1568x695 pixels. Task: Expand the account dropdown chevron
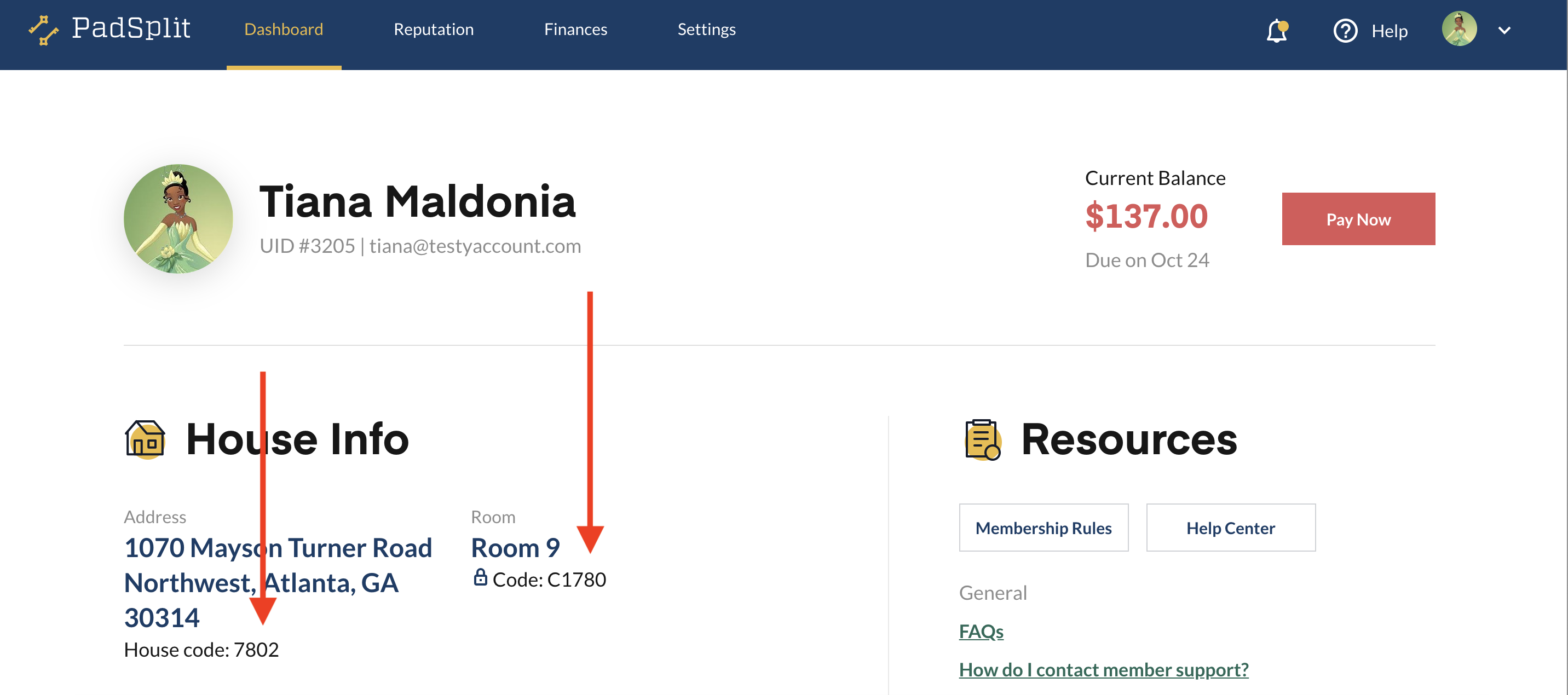click(1504, 31)
